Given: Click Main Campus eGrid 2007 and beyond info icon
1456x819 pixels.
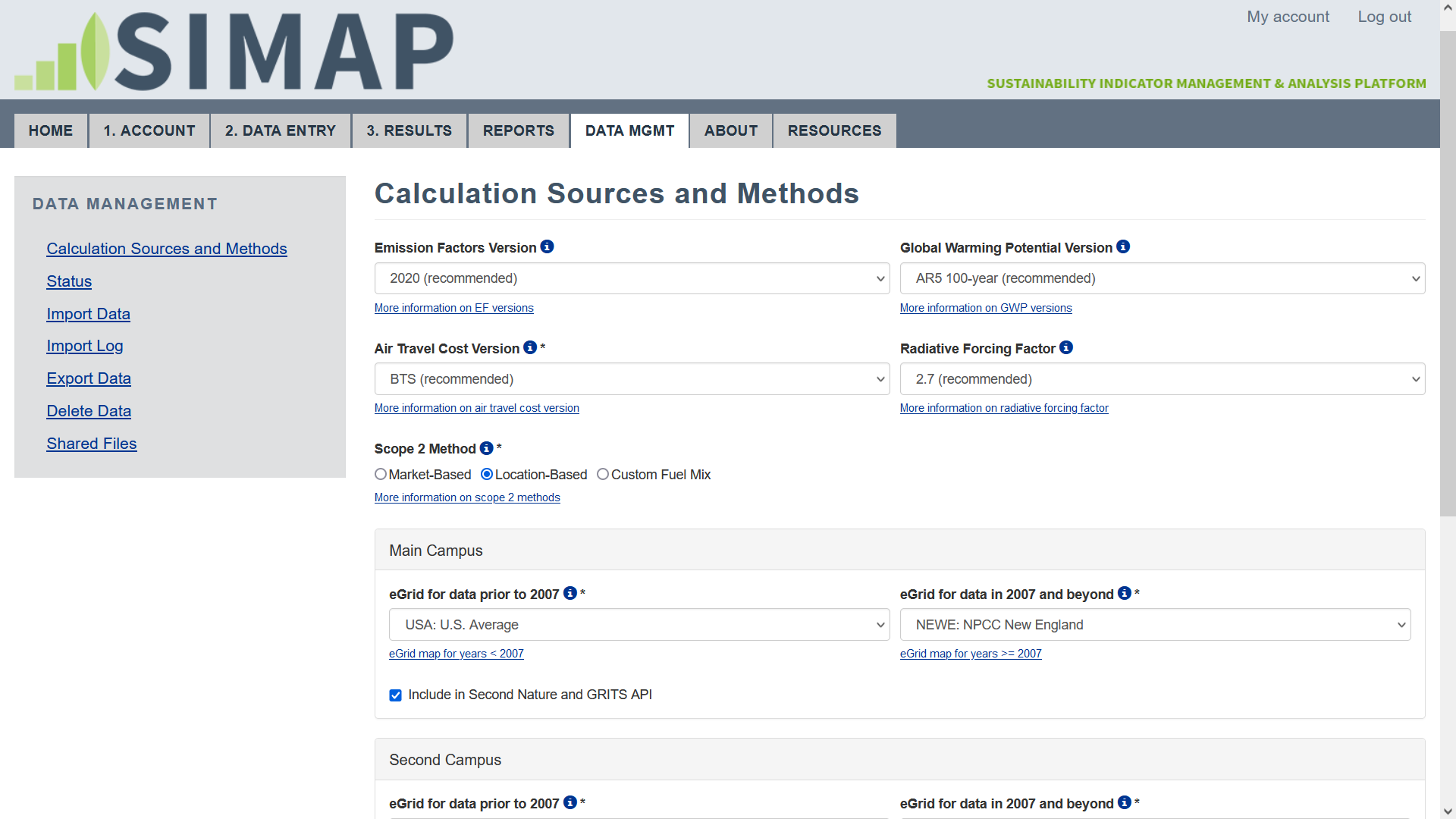Looking at the screenshot, I should (x=1125, y=594).
